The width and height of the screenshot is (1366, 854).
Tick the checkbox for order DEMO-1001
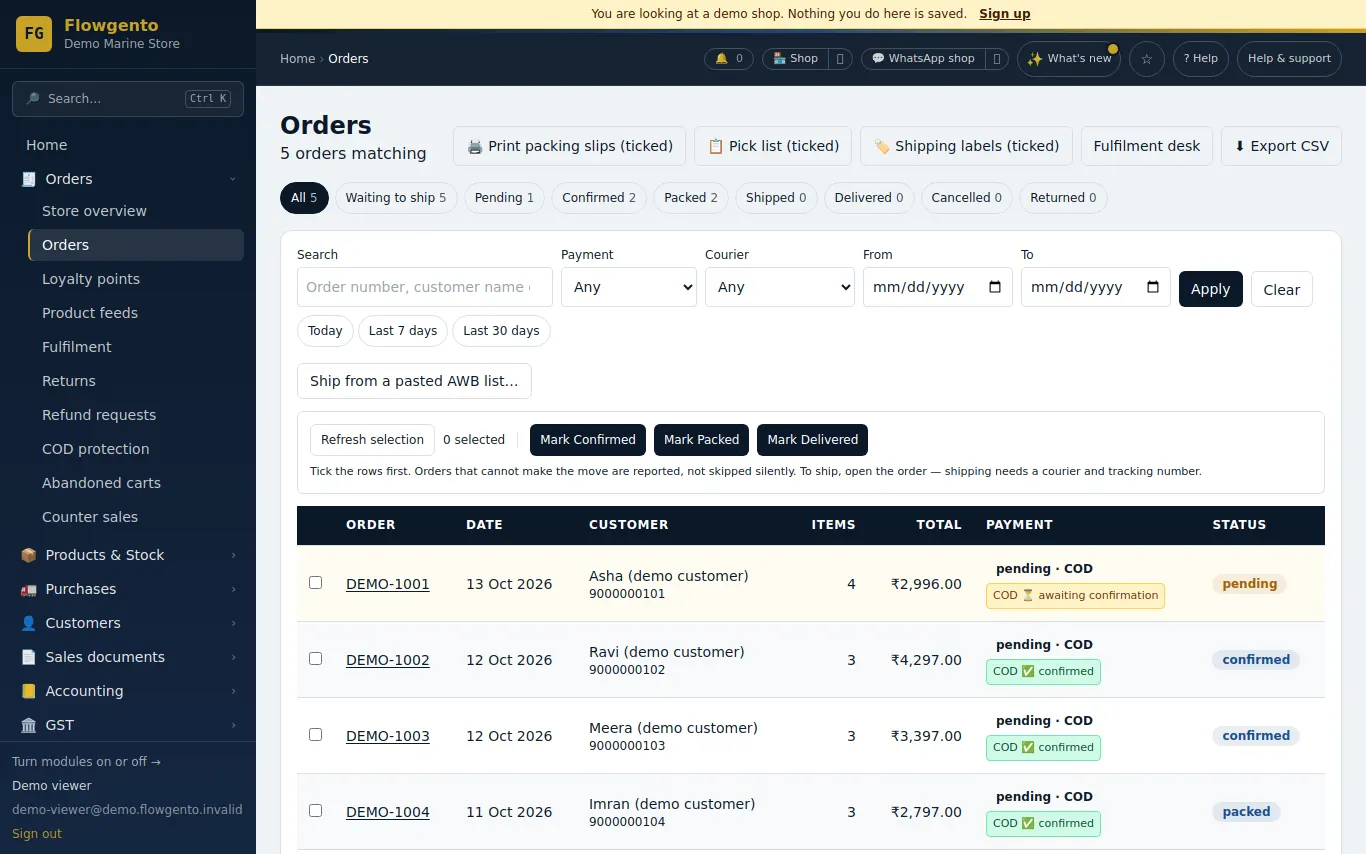316,582
